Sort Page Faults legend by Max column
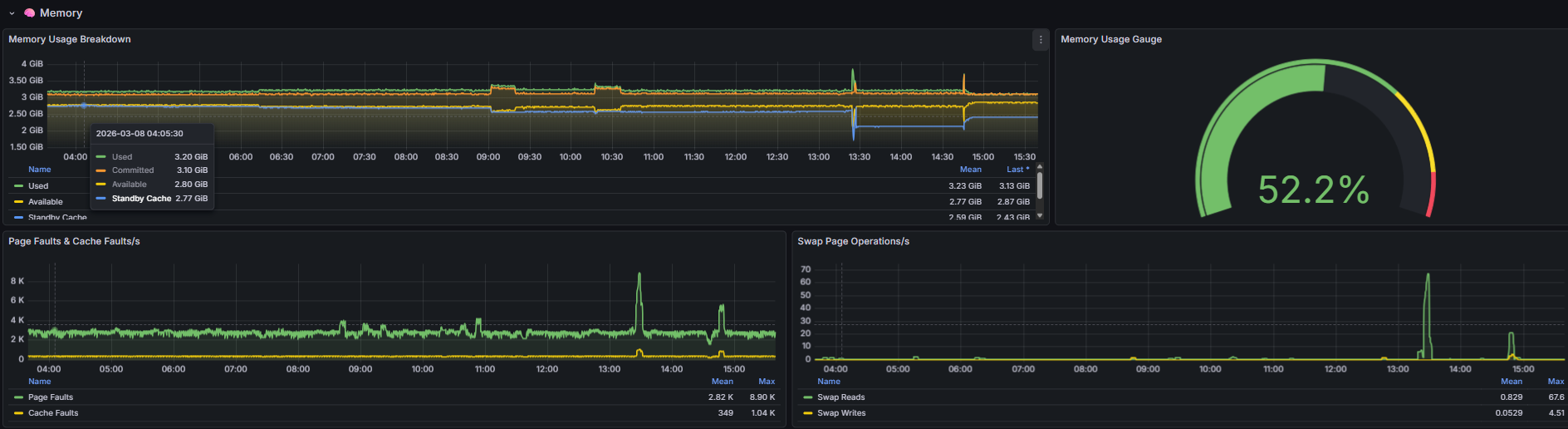Image resolution: width=1568 pixels, height=429 pixels. coord(766,382)
